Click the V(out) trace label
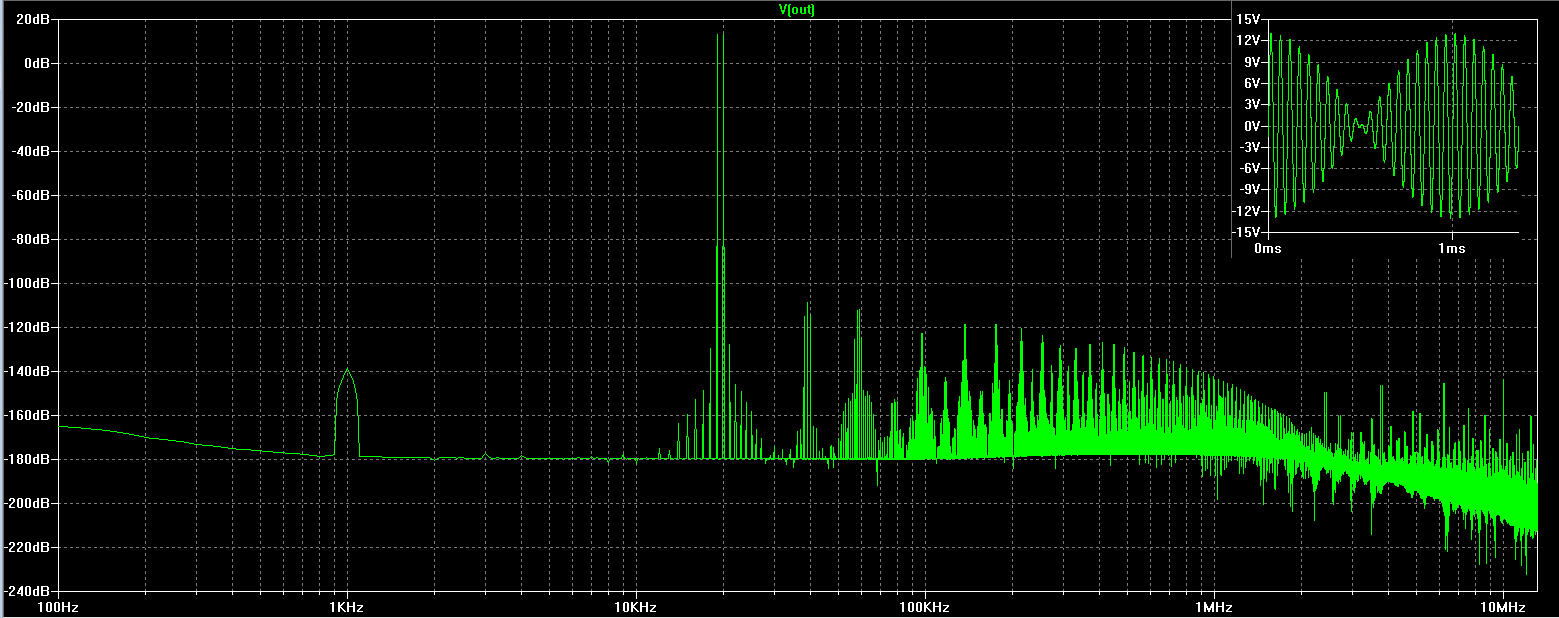 [796, 9]
